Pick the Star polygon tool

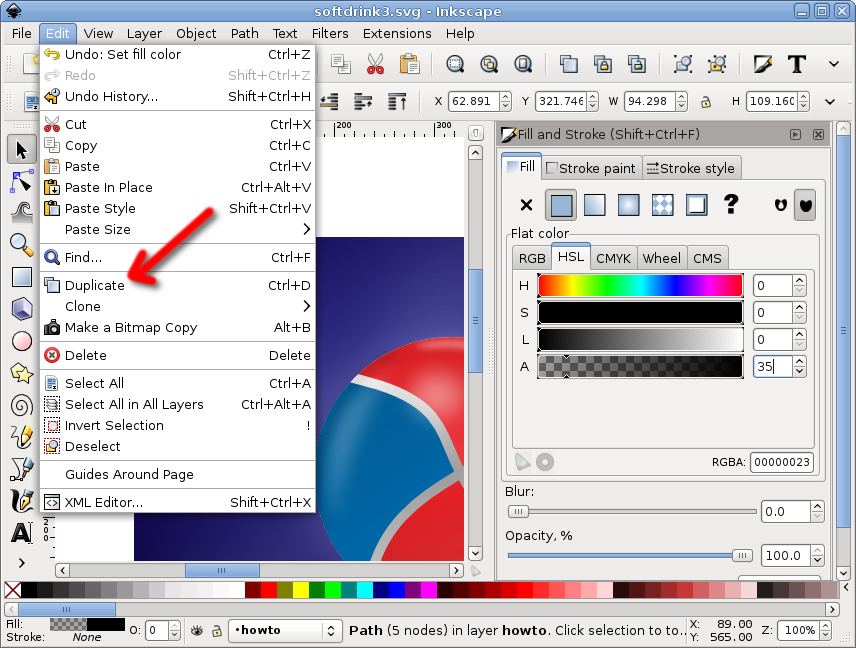(x=22, y=373)
